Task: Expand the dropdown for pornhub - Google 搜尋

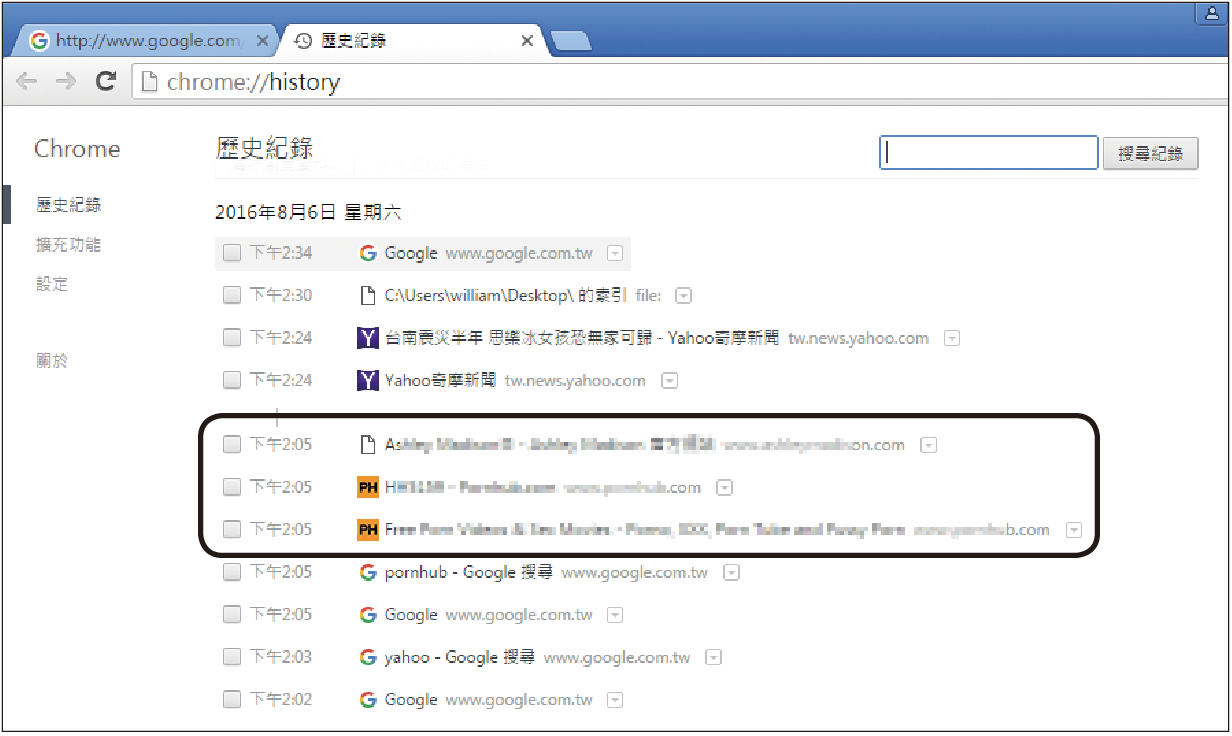Action: [731, 573]
